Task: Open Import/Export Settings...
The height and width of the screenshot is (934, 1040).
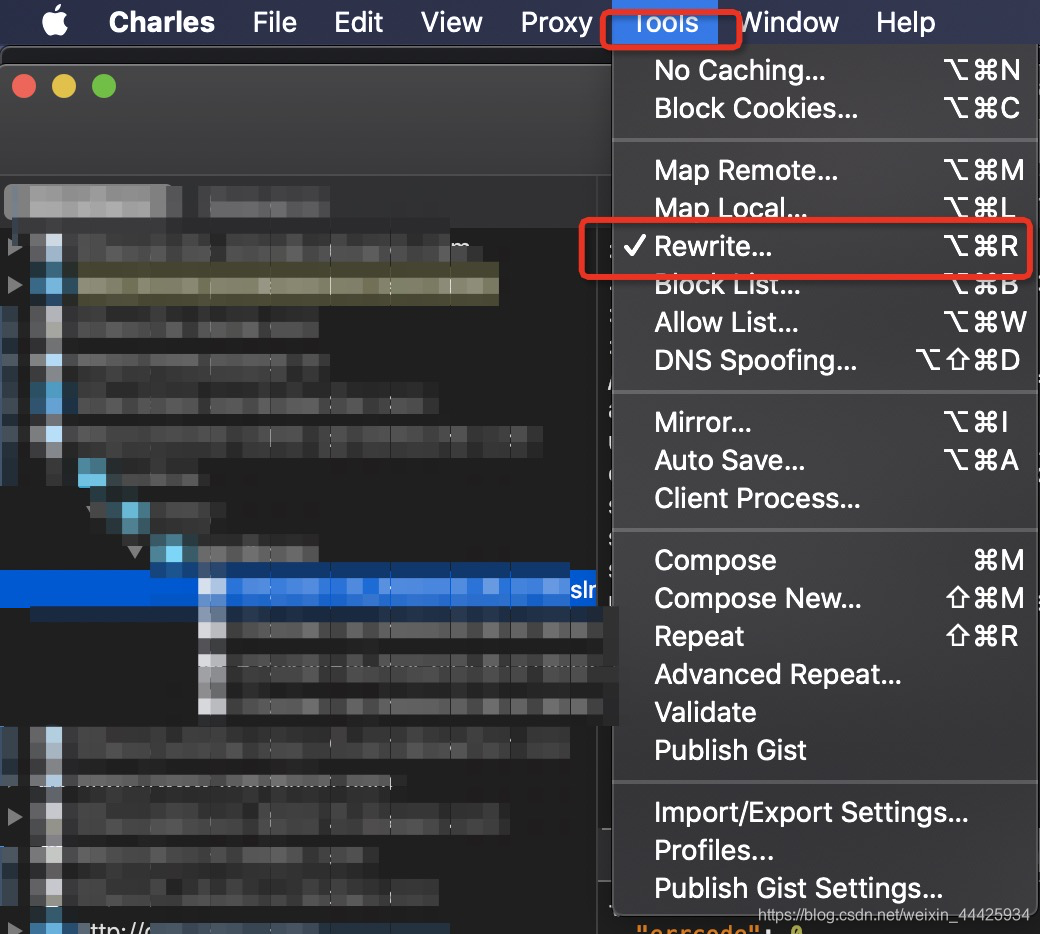Action: (825, 813)
